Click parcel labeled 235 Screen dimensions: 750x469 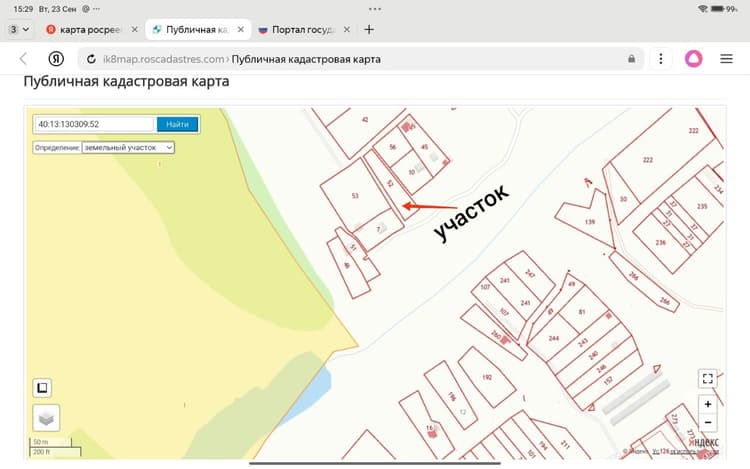coord(702,207)
